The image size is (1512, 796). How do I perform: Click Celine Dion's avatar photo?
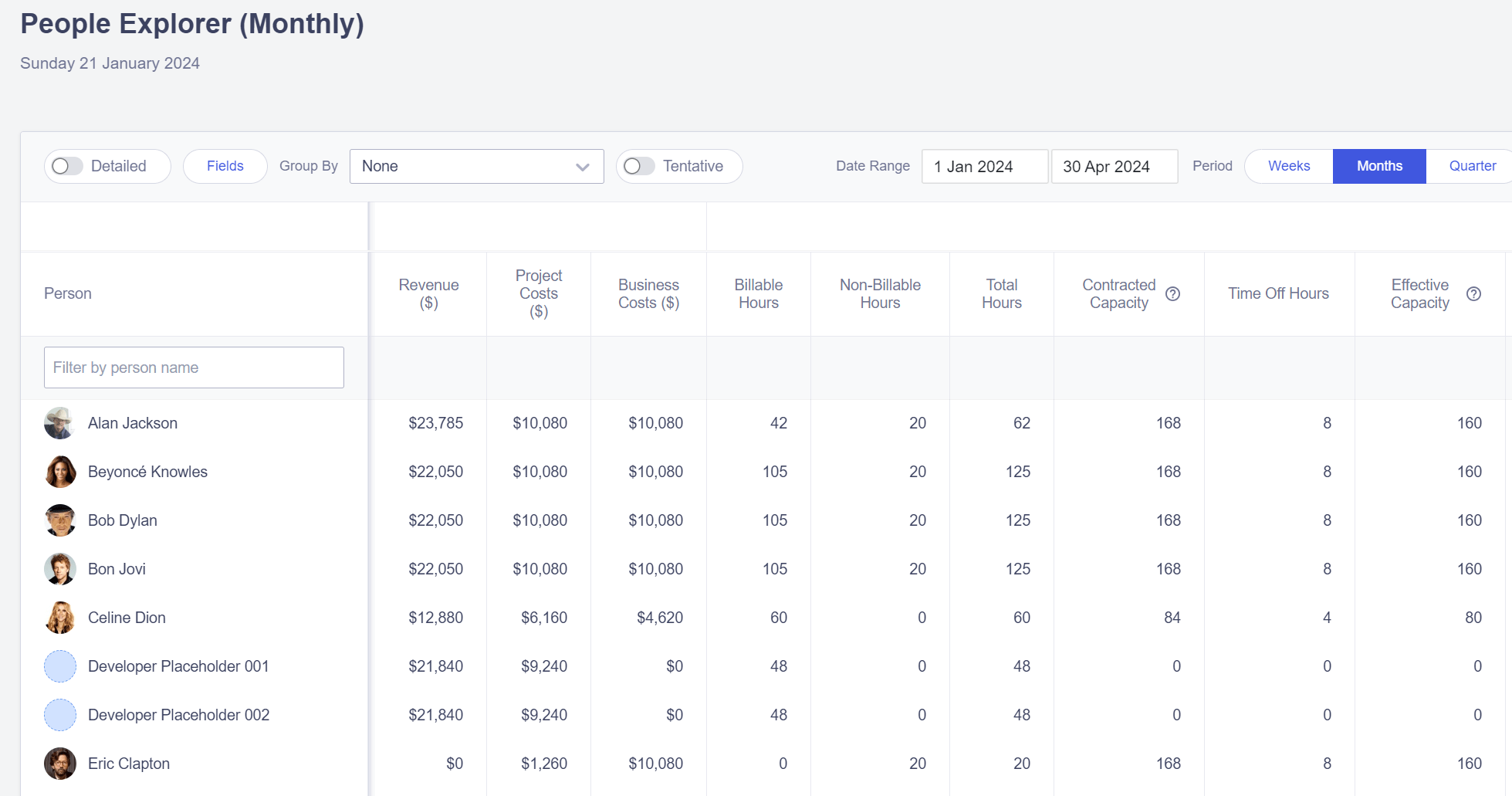(x=60, y=618)
